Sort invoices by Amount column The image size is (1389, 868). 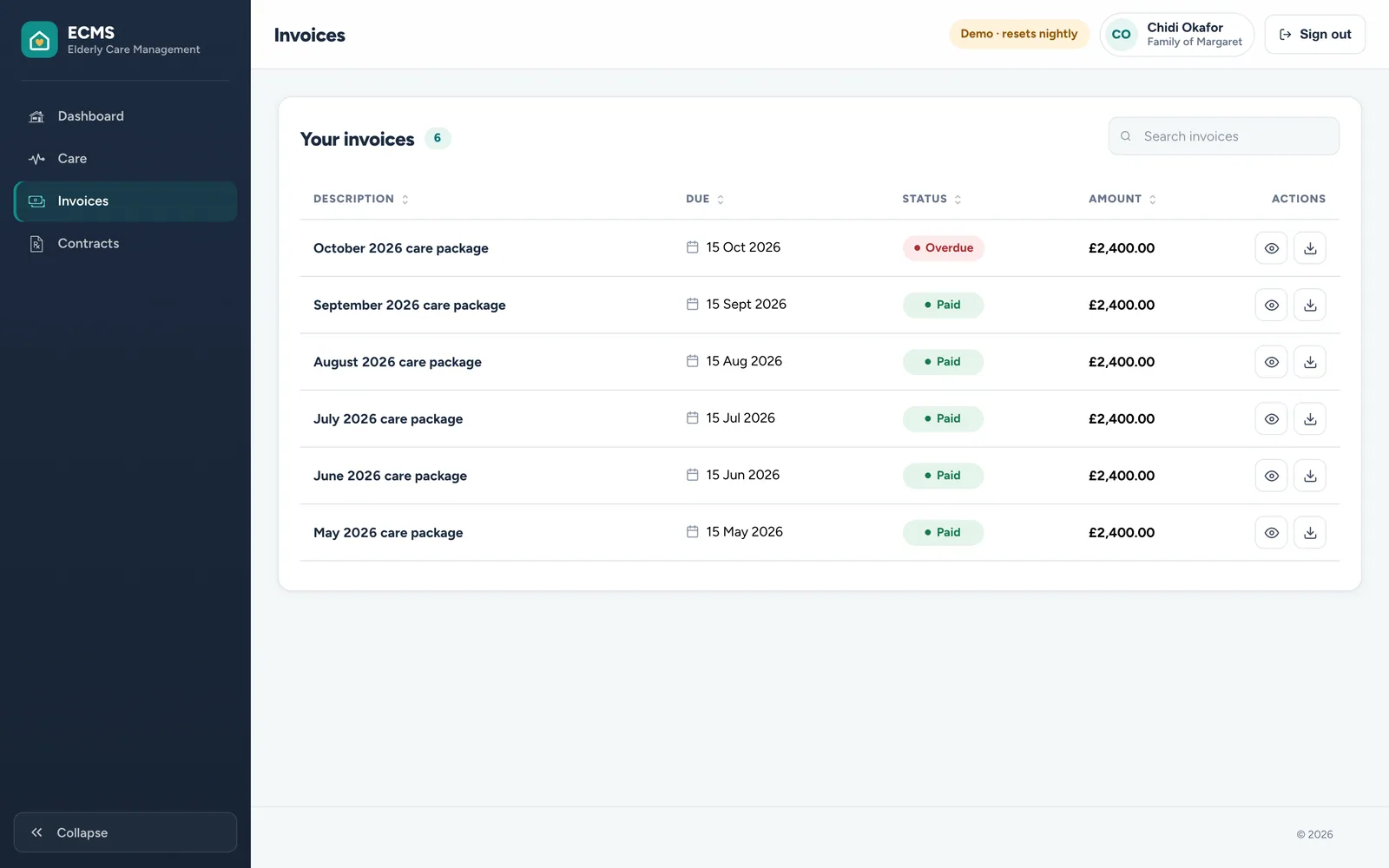(x=1122, y=199)
